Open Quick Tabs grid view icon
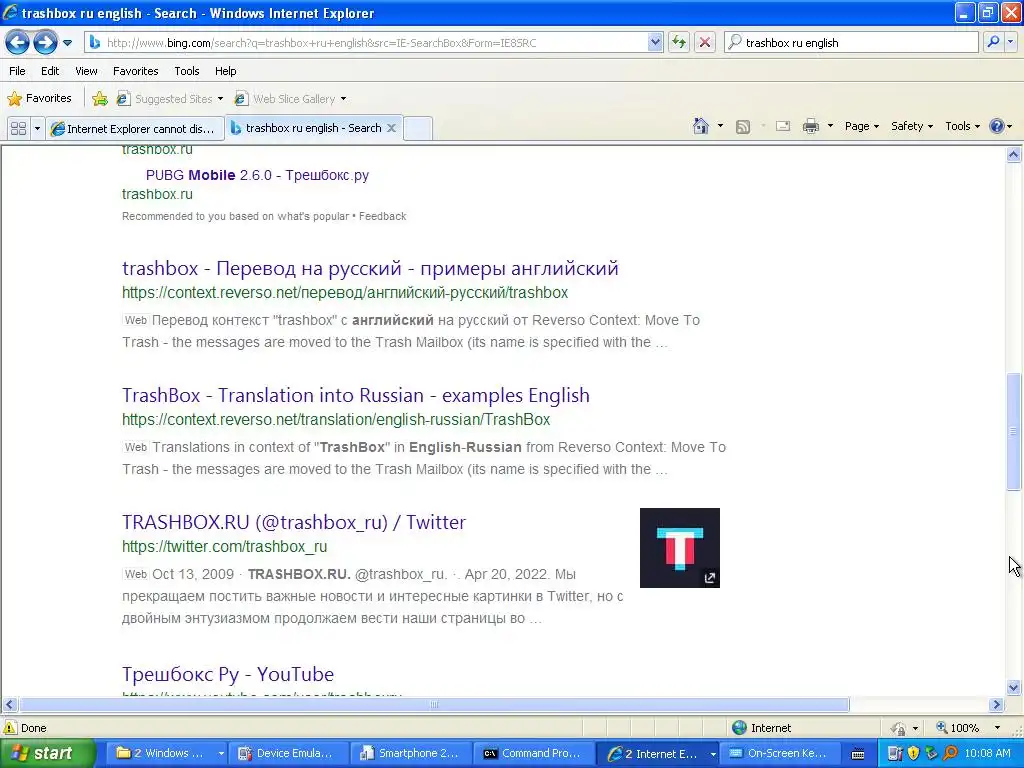Screen dimensions: 1024x768 click(18, 129)
